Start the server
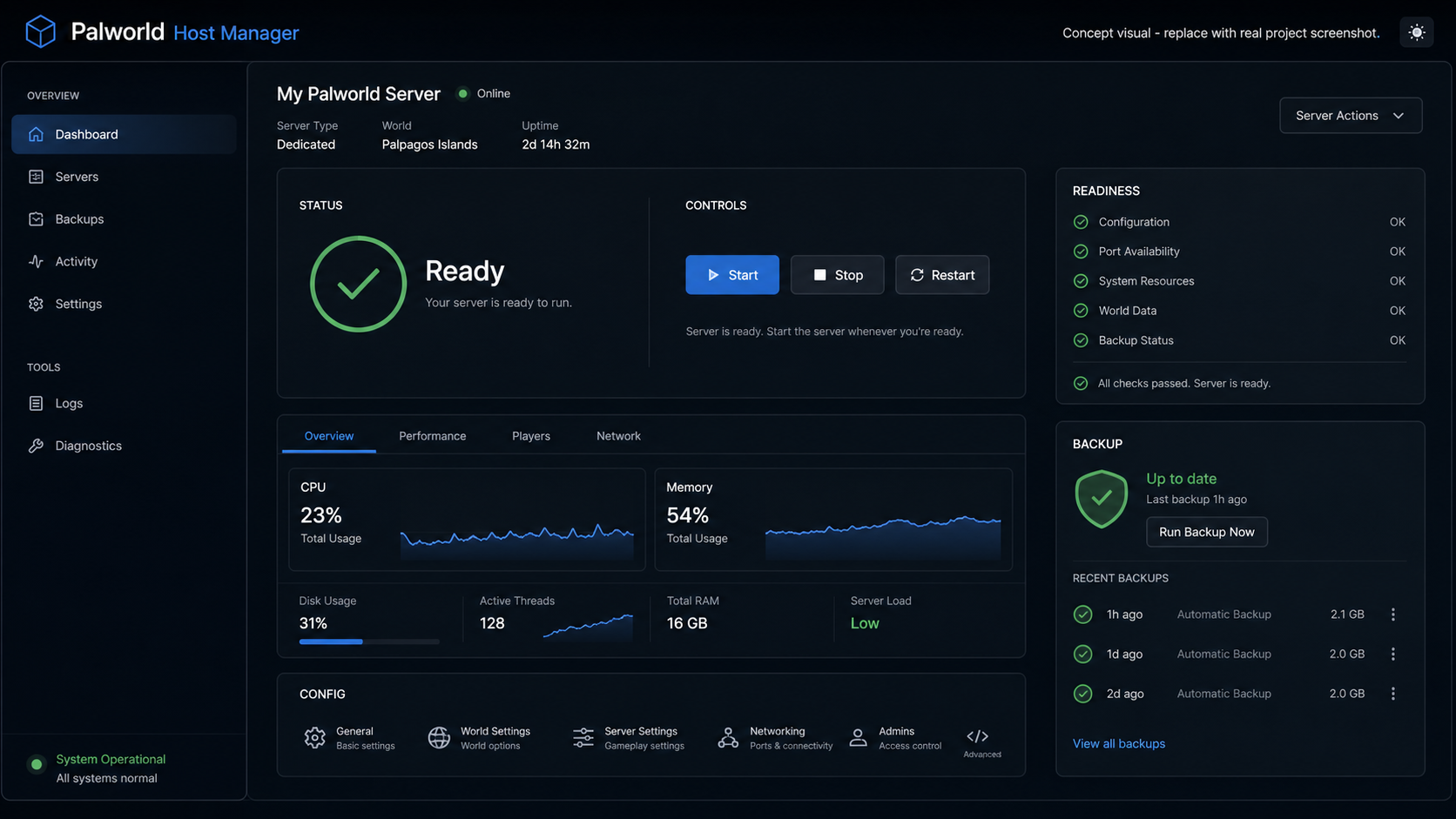Screen dimensions: 1456x819 [732, 275]
